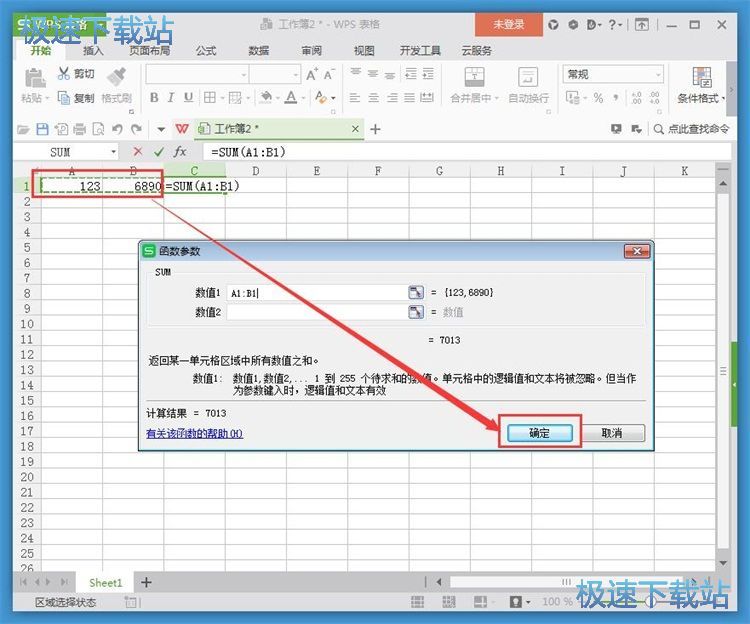The height and width of the screenshot is (624, 750).
Task: Select the Sheet1 sheet tab
Action: (106, 583)
